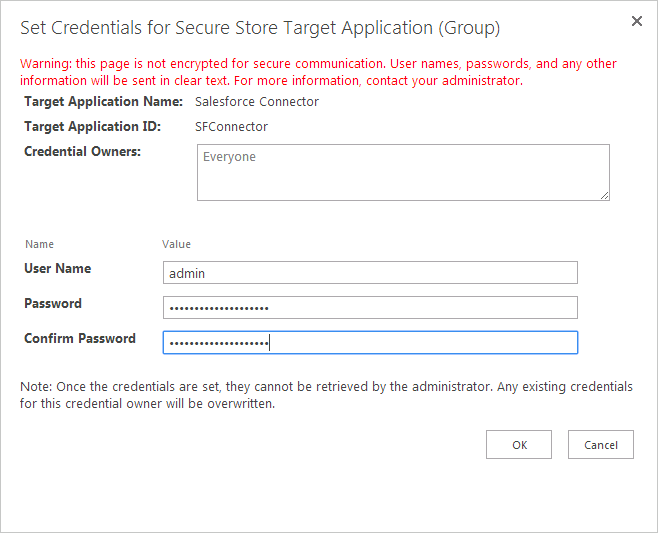The height and width of the screenshot is (533, 658).
Task: Click the User Name field label
Action: (57, 269)
